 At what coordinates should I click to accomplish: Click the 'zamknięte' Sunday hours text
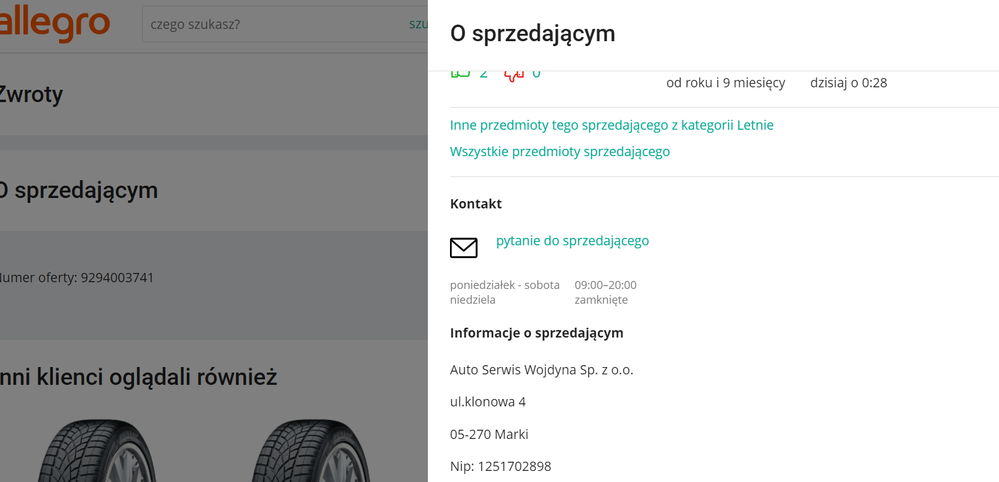(601, 300)
